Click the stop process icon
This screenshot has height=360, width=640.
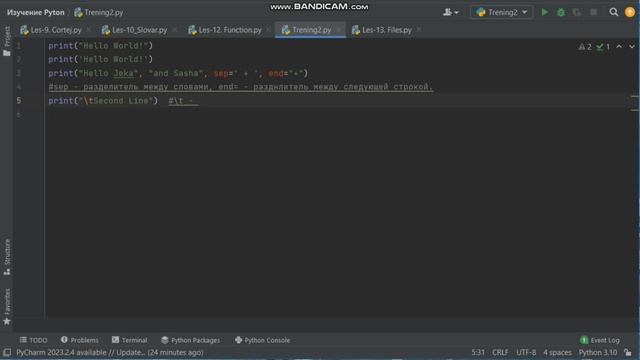(x=593, y=12)
